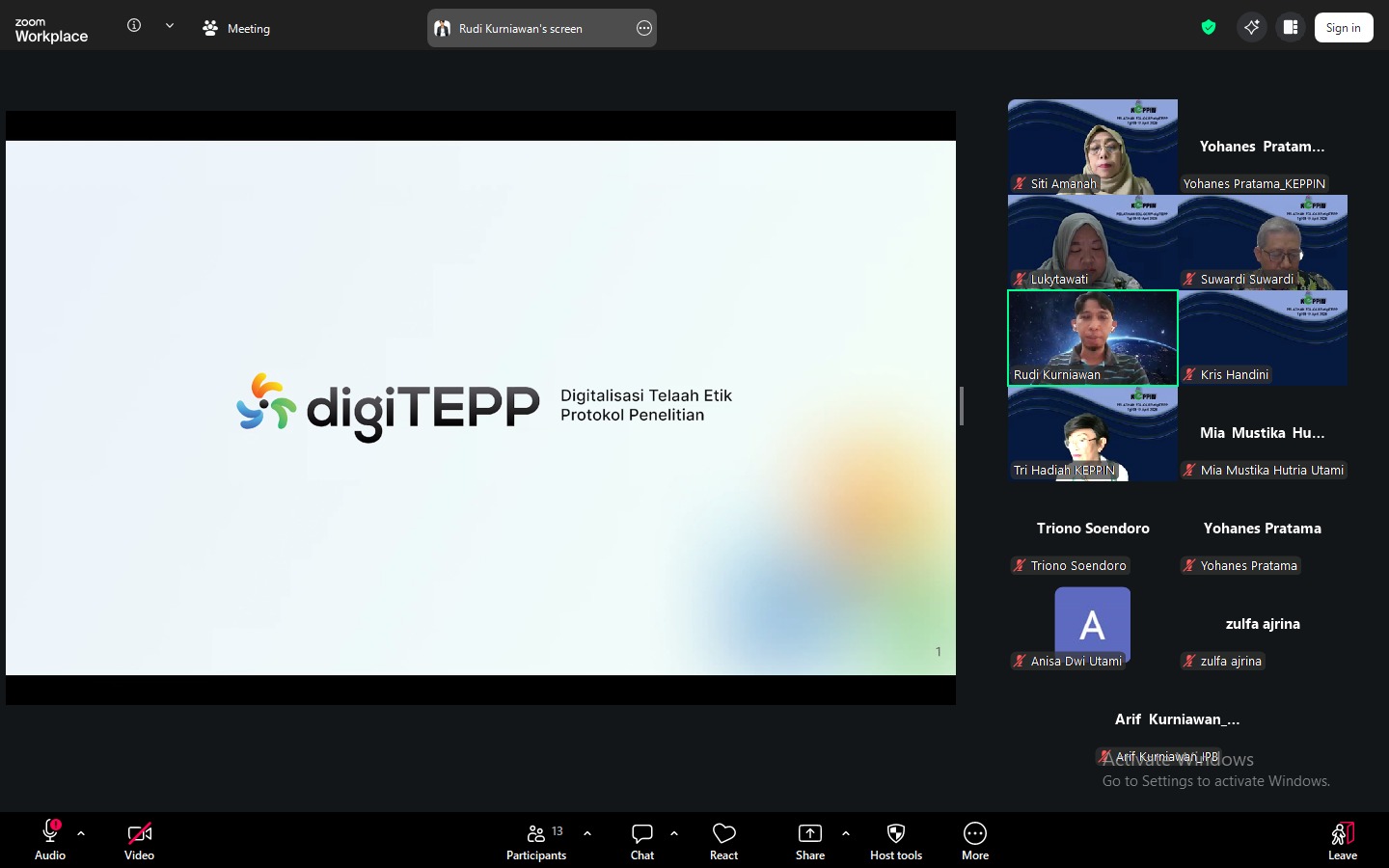Open the Participants list
The height and width of the screenshot is (868, 1389).
coord(537,835)
